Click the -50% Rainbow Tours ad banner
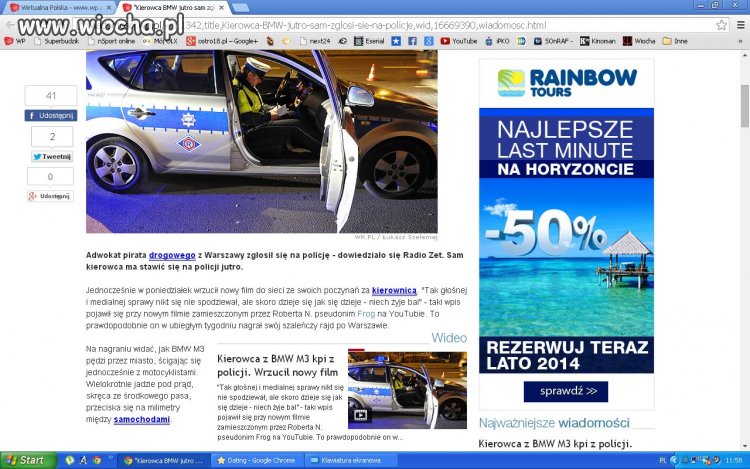Viewport: 750px width, 469px height. (x=566, y=234)
